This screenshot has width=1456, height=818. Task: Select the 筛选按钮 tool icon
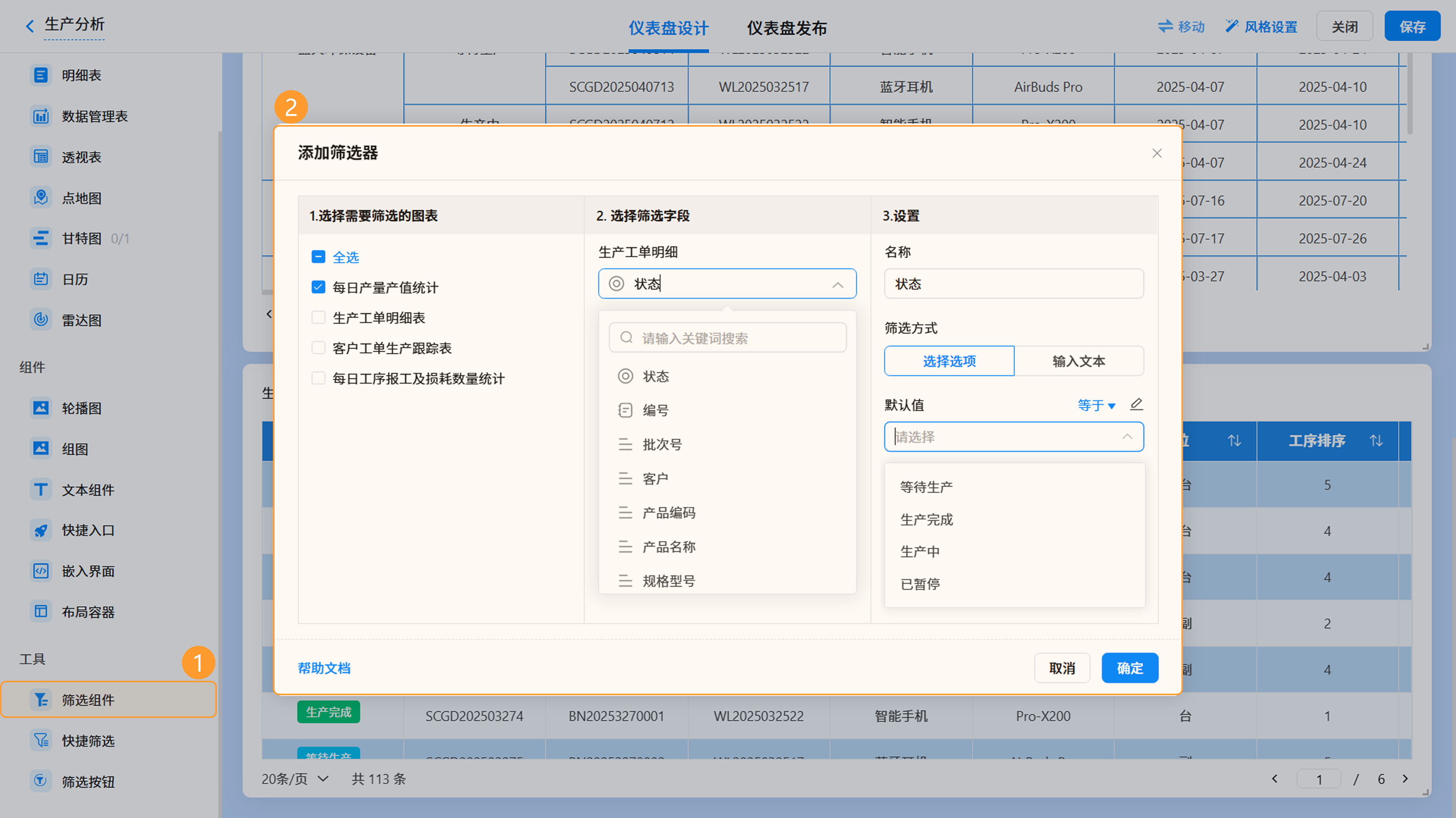[41, 781]
